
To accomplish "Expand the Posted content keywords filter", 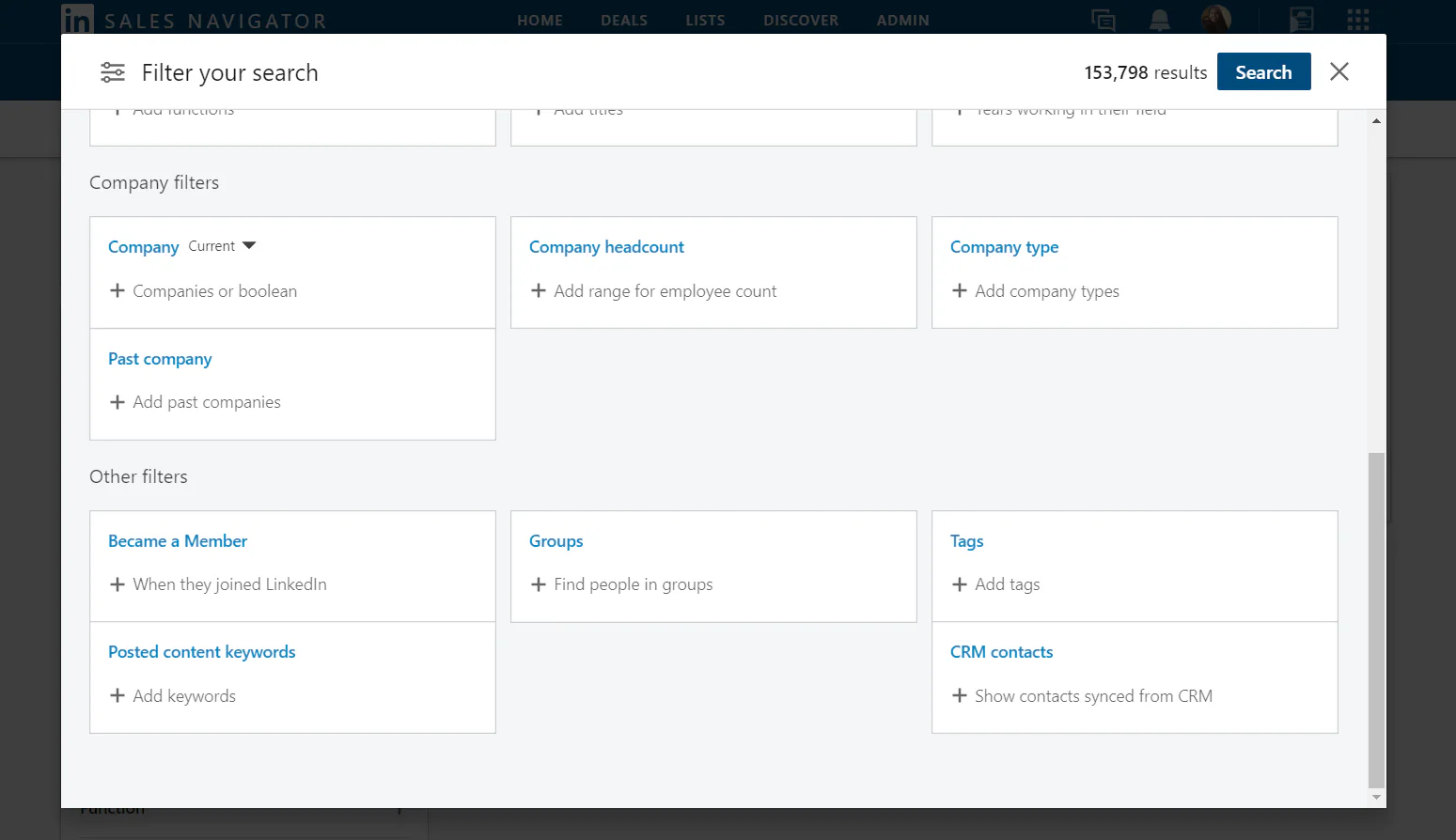I will point(201,652).
